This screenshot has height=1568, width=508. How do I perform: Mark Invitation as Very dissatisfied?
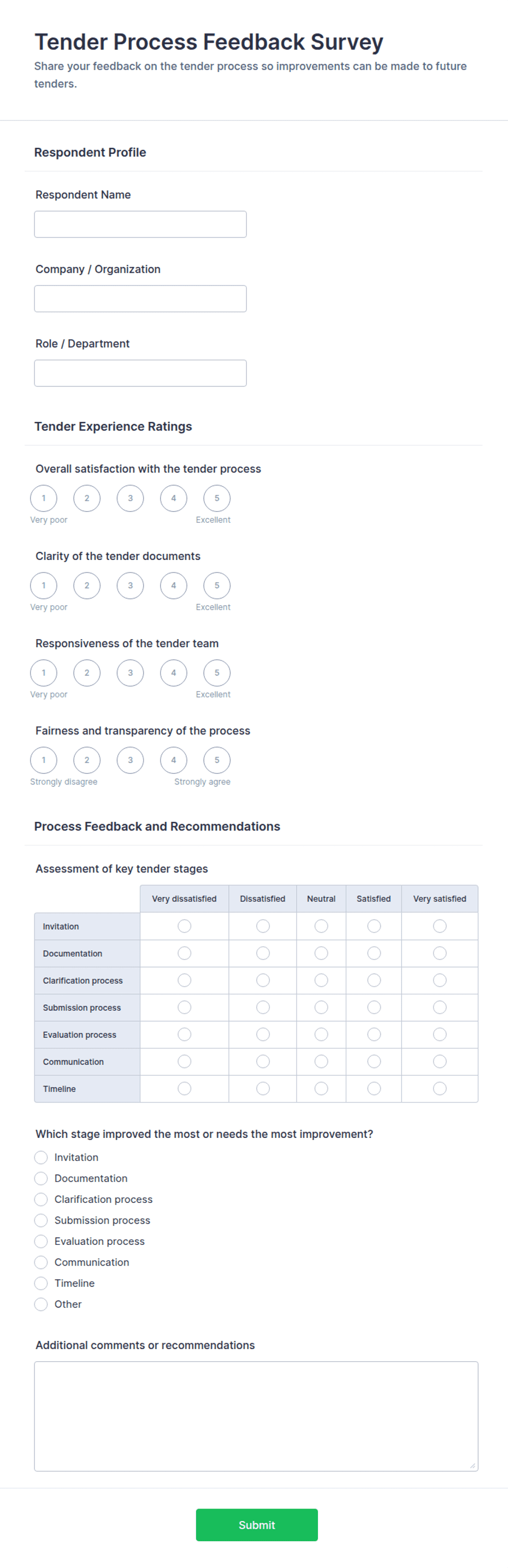point(185,926)
